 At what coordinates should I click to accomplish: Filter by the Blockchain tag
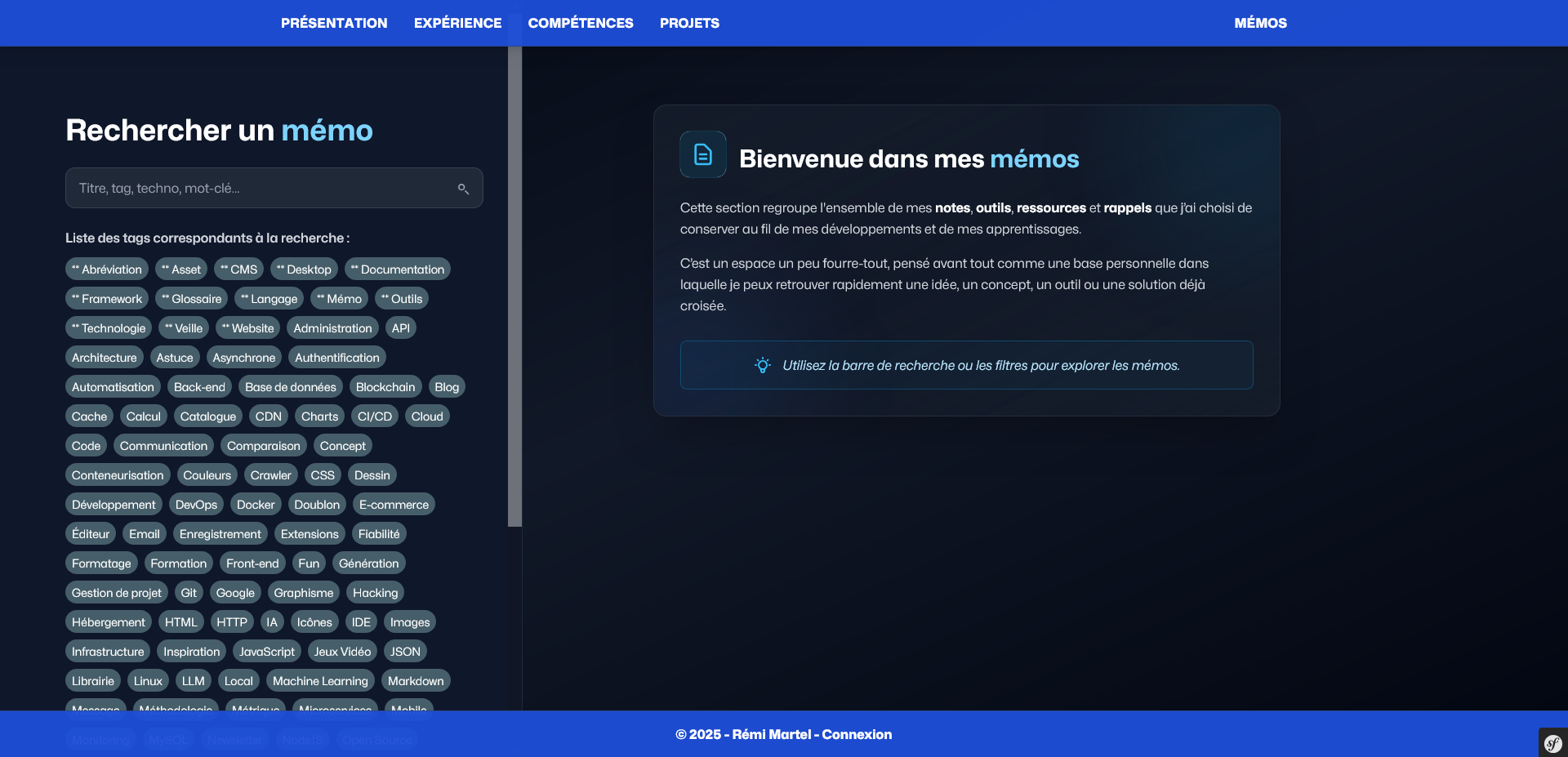[385, 387]
